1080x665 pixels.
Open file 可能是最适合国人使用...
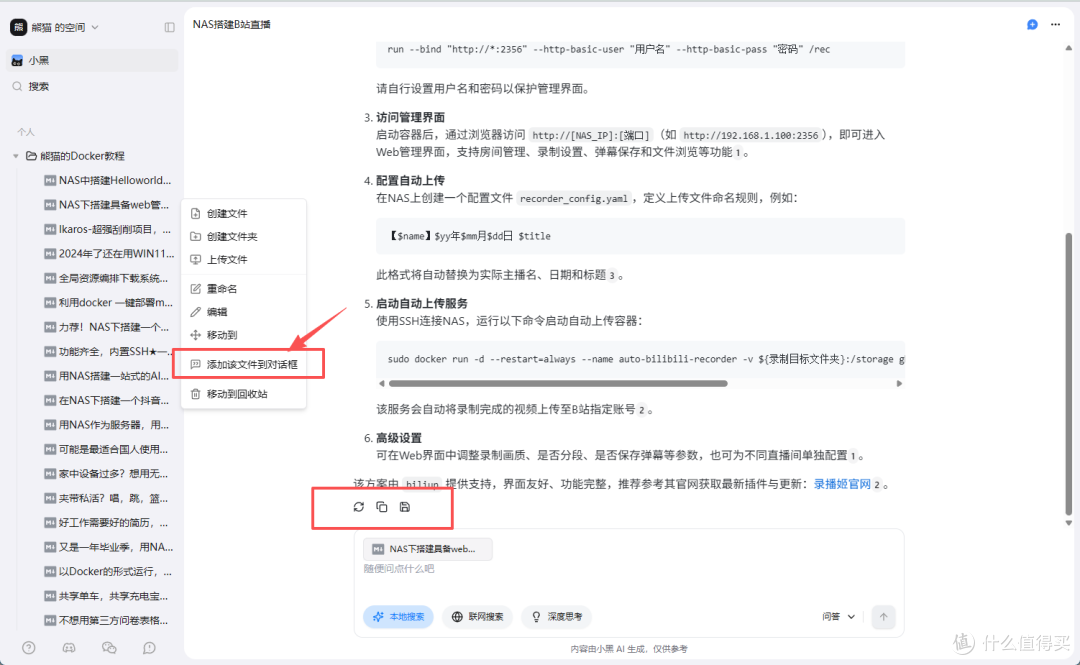[108, 449]
